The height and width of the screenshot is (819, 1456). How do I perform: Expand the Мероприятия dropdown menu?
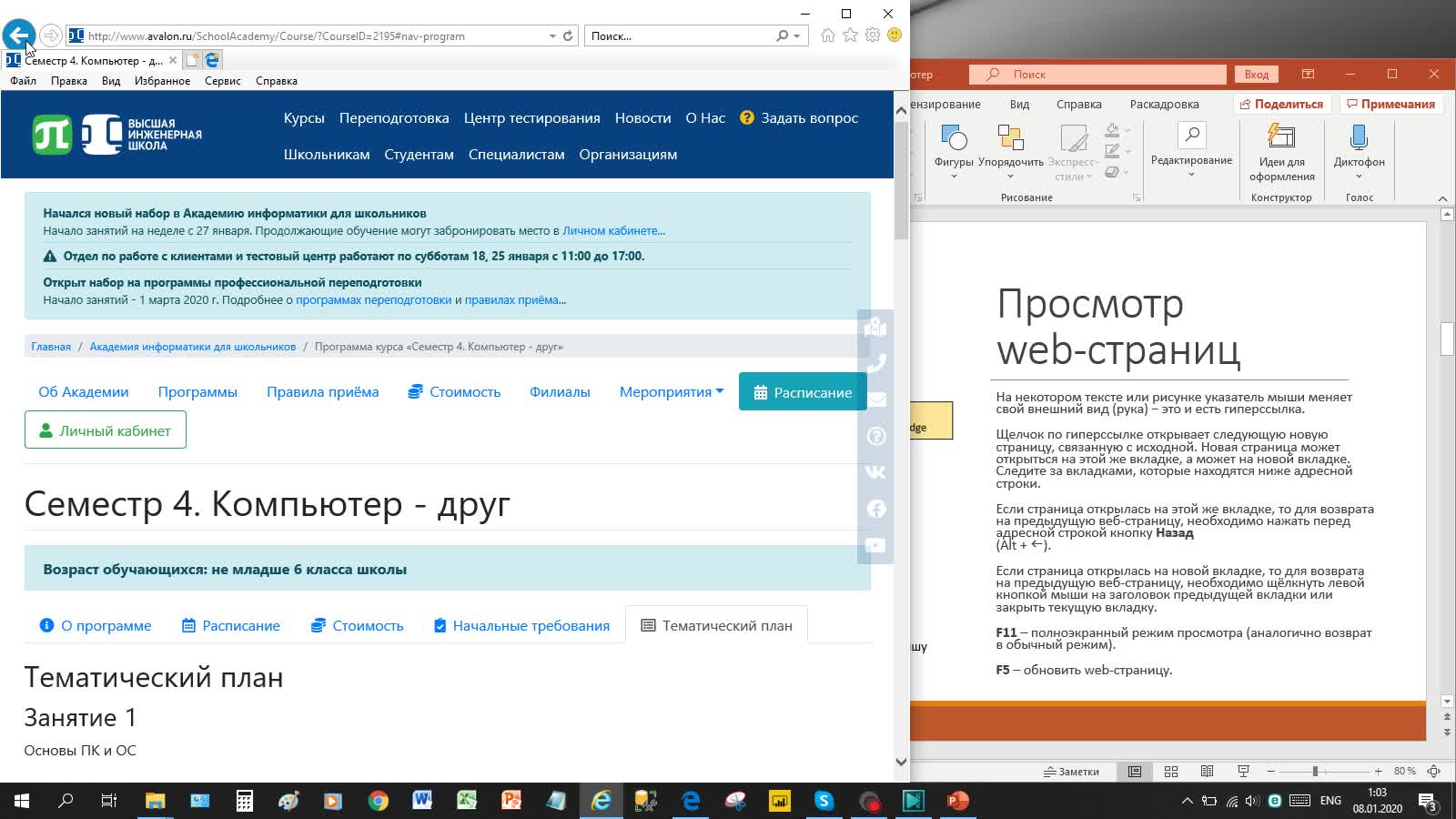672,392
